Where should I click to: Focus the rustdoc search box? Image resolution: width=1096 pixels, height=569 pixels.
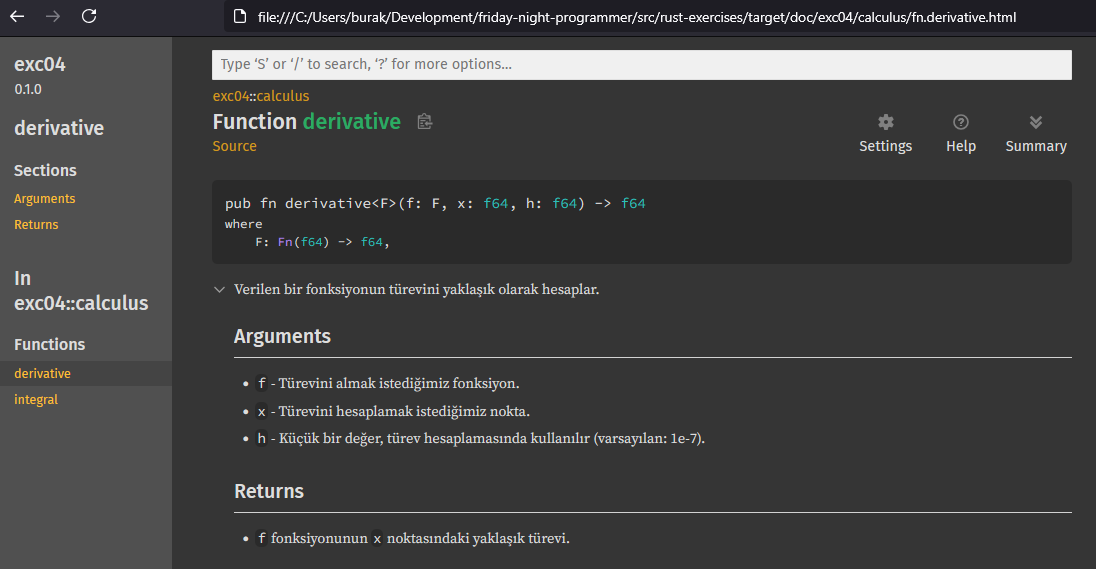(x=641, y=64)
